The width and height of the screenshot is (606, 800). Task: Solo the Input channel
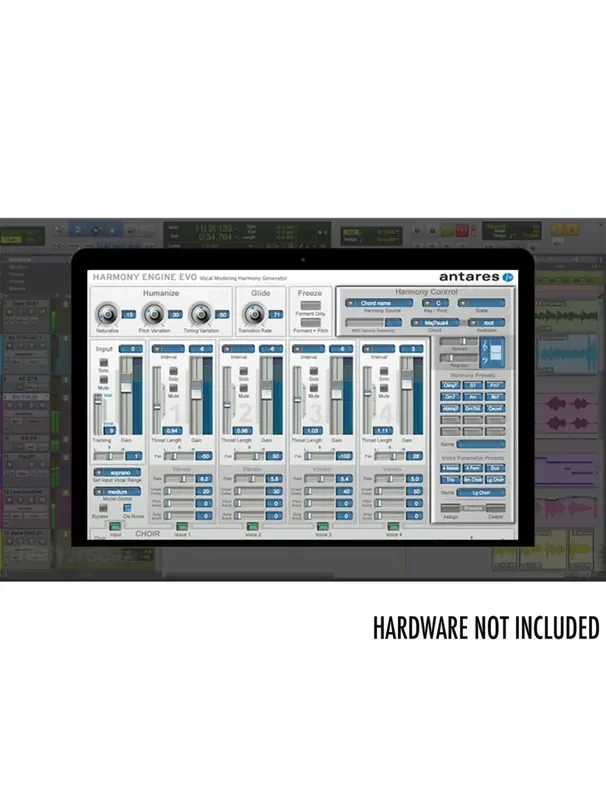(104, 363)
